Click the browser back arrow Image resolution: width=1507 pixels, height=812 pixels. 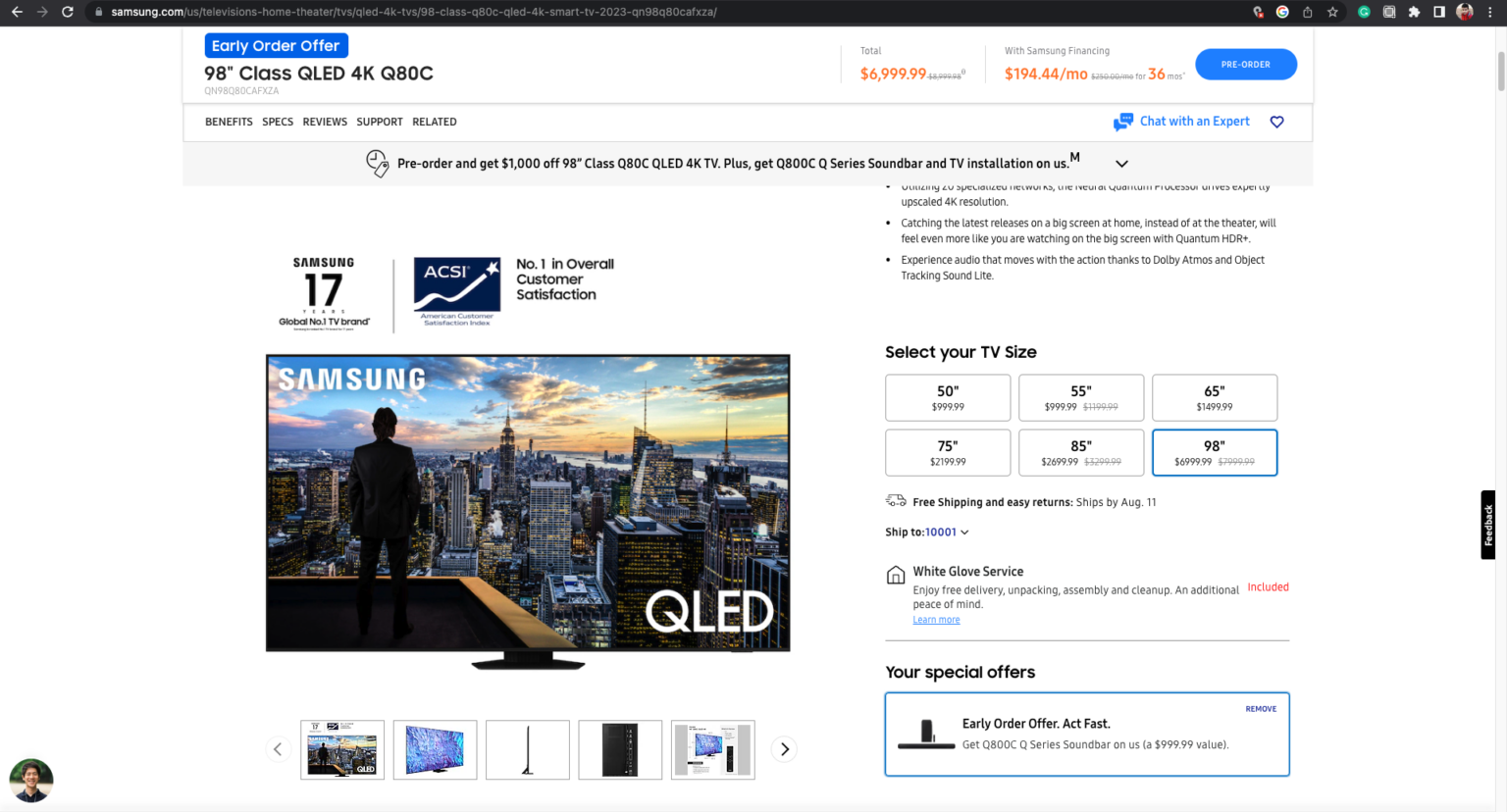click(x=18, y=12)
